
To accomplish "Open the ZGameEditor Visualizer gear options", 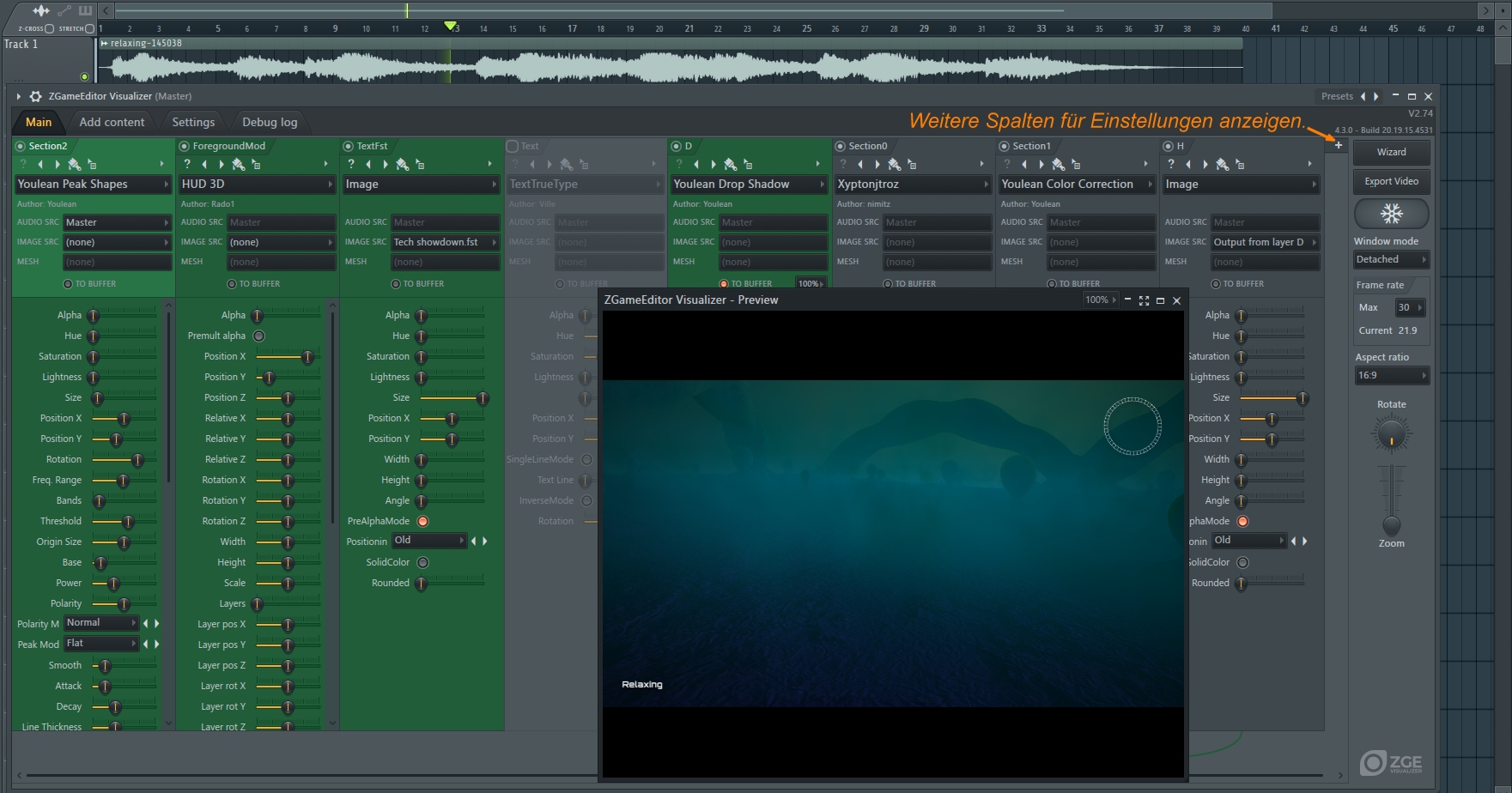I will click(x=35, y=96).
